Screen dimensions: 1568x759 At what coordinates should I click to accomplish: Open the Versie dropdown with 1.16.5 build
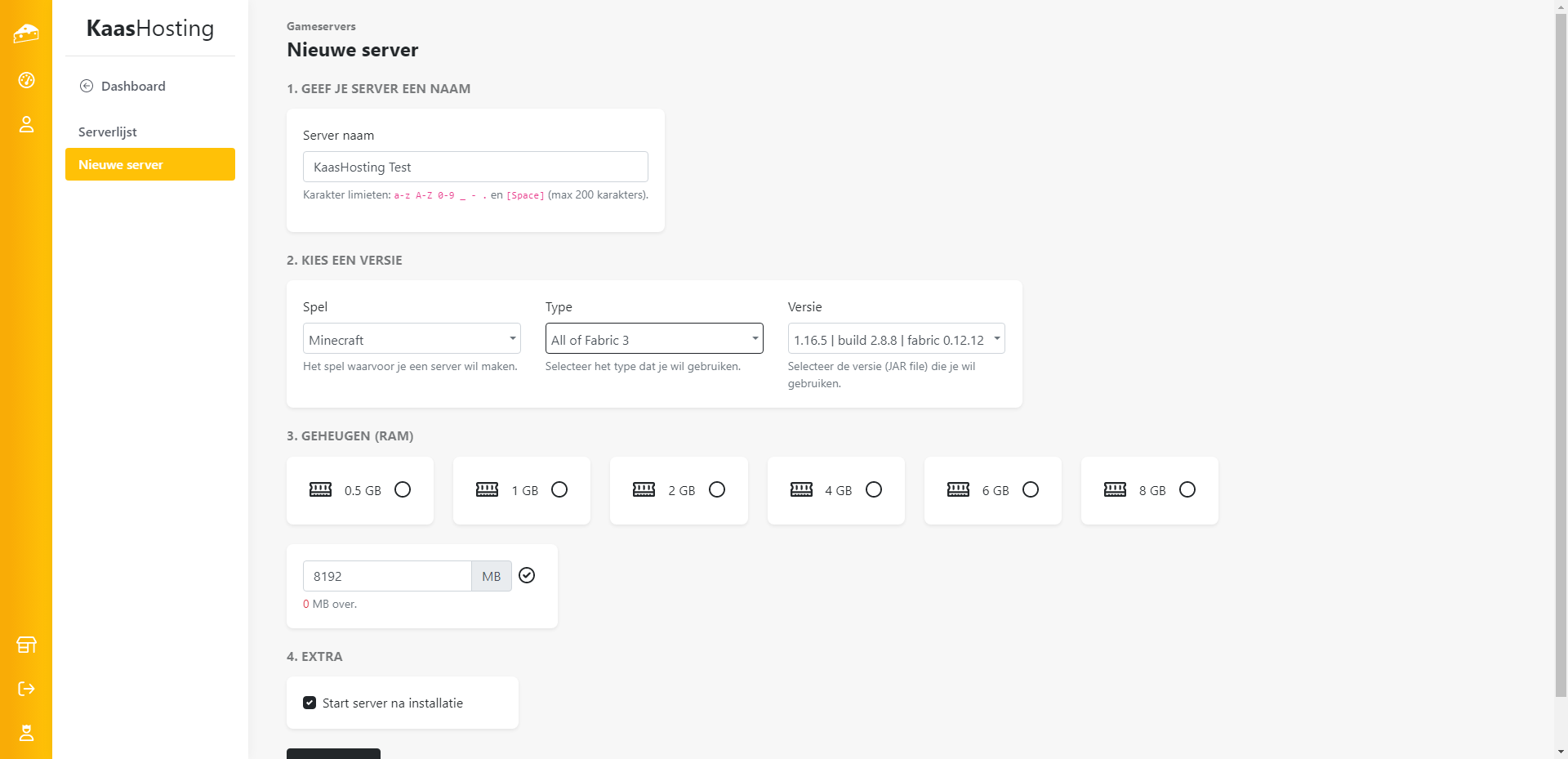pyautogui.click(x=896, y=339)
